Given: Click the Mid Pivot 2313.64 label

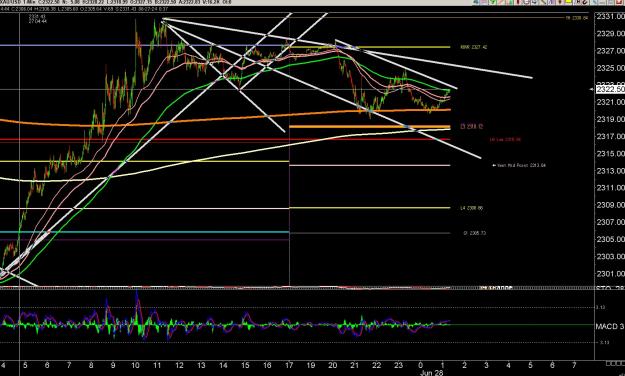Looking at the screenshot, I should [519, 165].
